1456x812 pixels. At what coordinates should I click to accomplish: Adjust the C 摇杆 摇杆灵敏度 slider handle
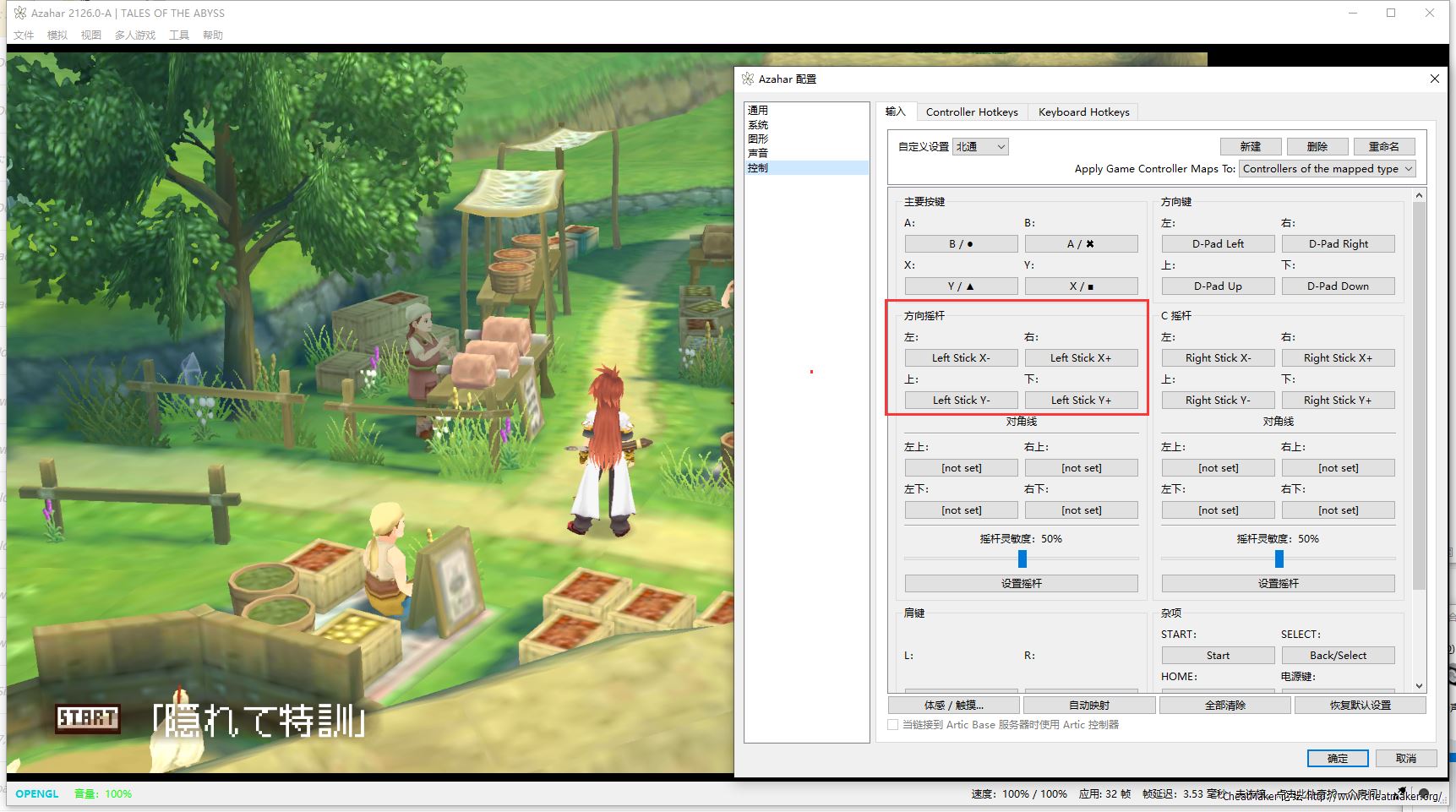click(x=1279, y=559)
